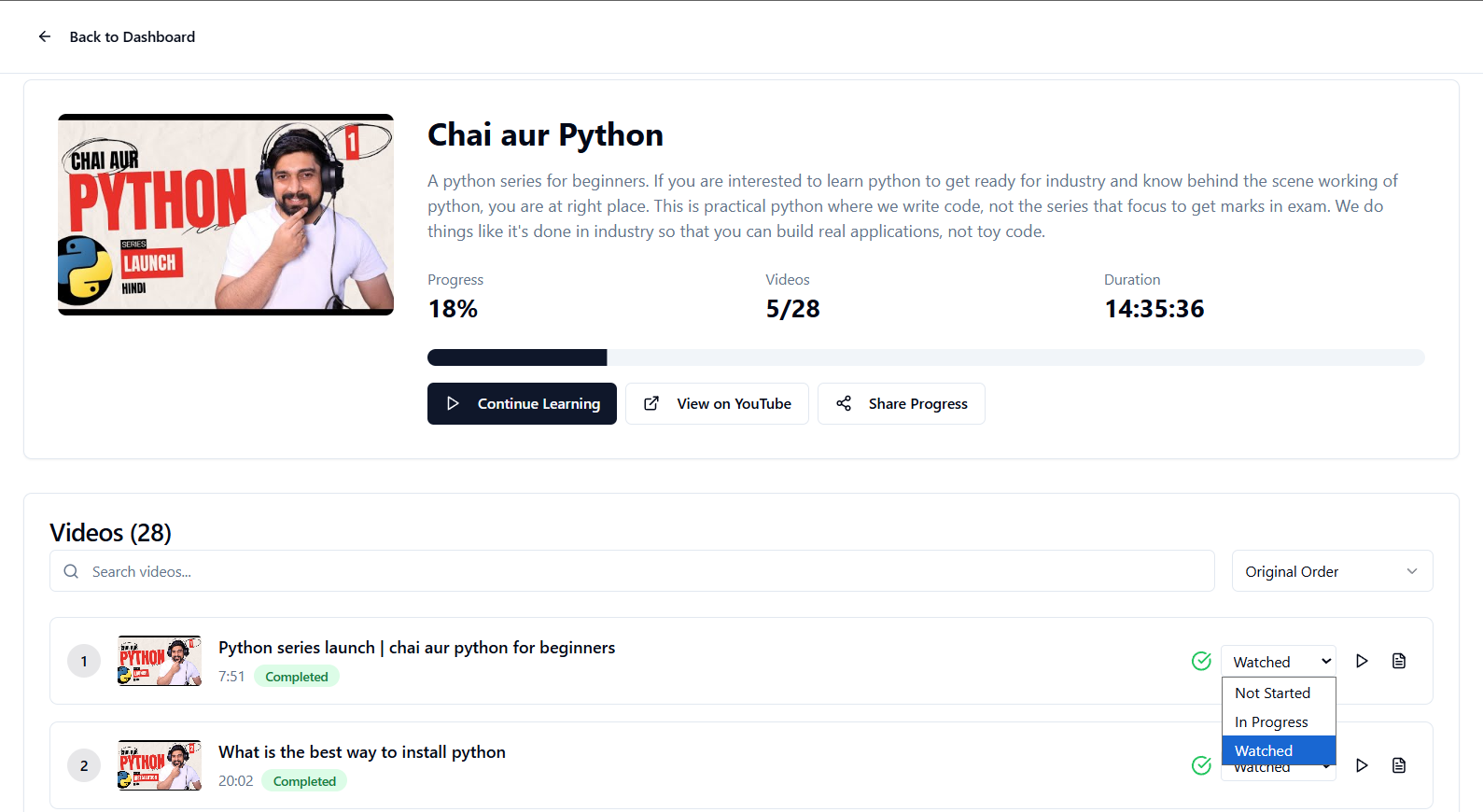
Task: Click the 7:51 duration label
Action: [x=231, y=677]
